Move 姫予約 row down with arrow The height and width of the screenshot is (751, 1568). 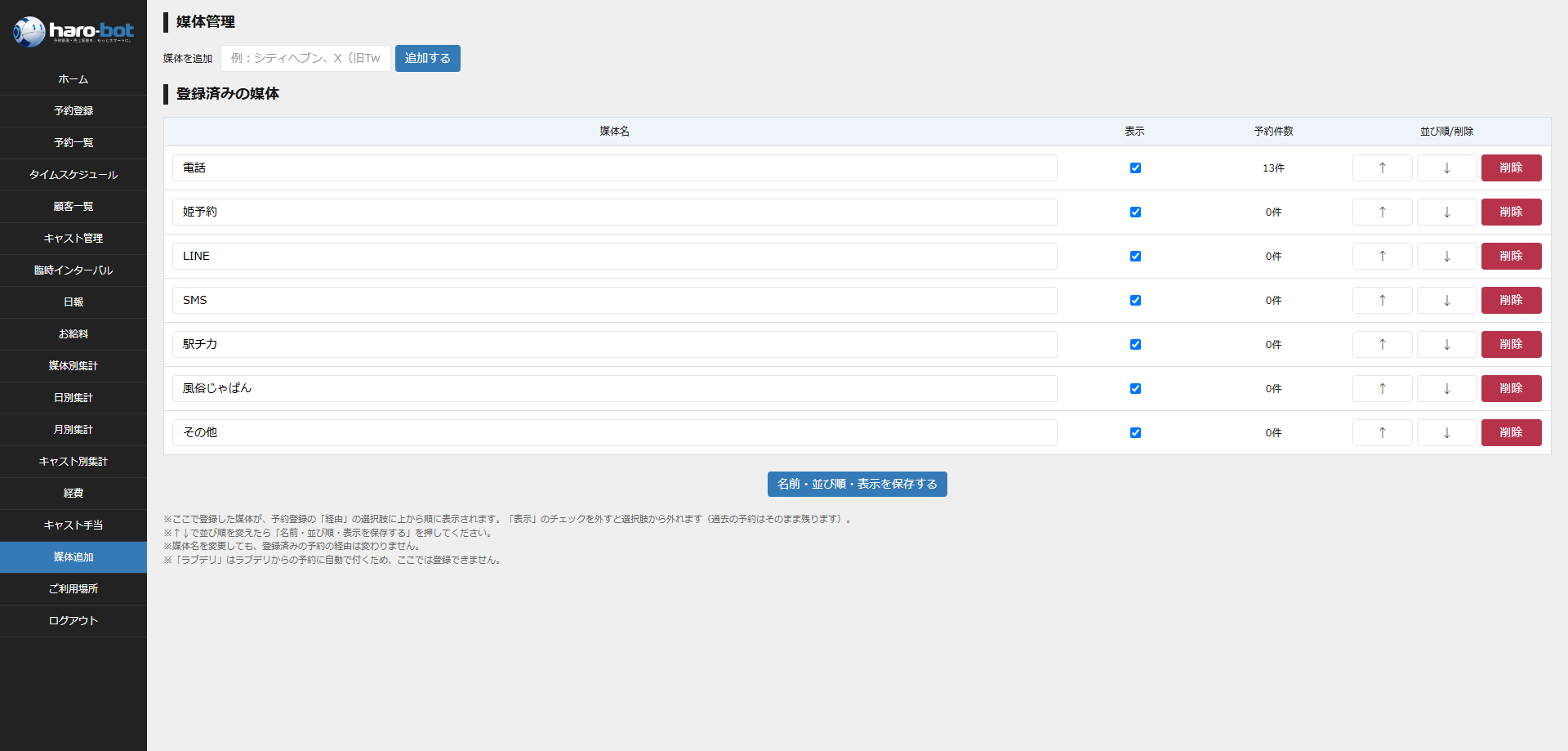tap(1447, 212)
